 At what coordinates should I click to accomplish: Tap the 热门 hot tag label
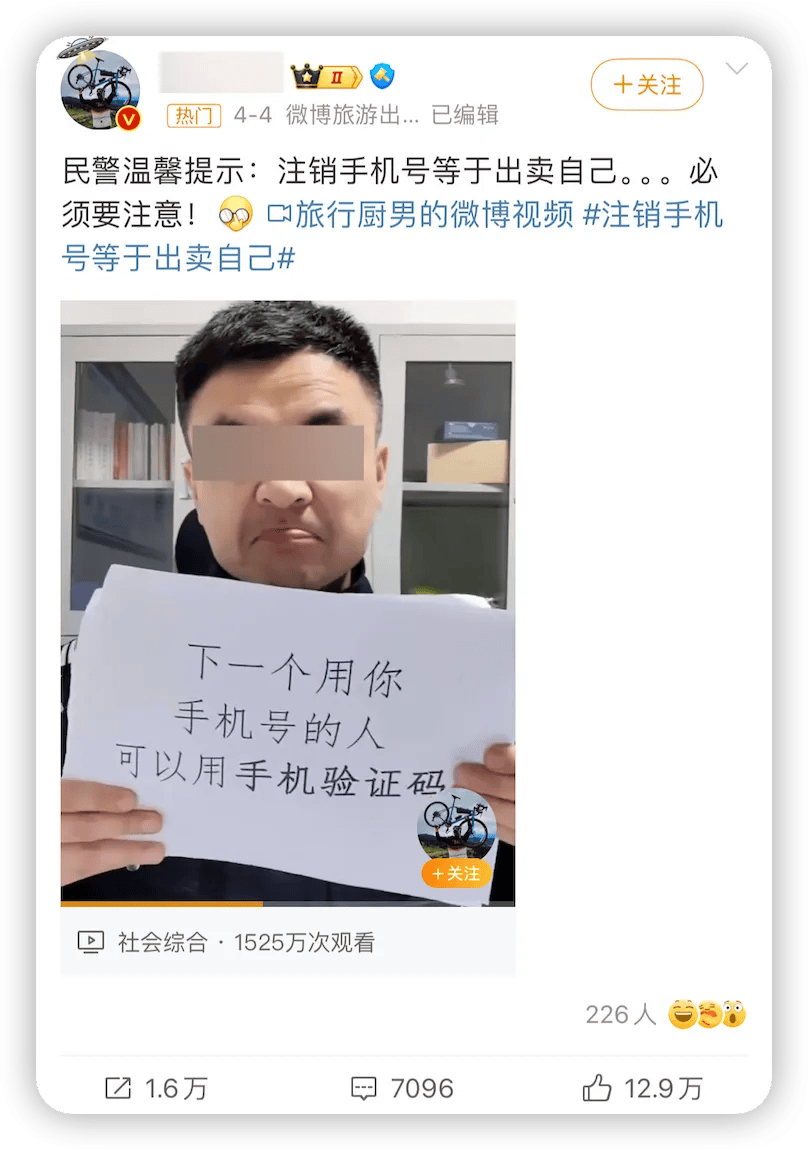(194, 115)
